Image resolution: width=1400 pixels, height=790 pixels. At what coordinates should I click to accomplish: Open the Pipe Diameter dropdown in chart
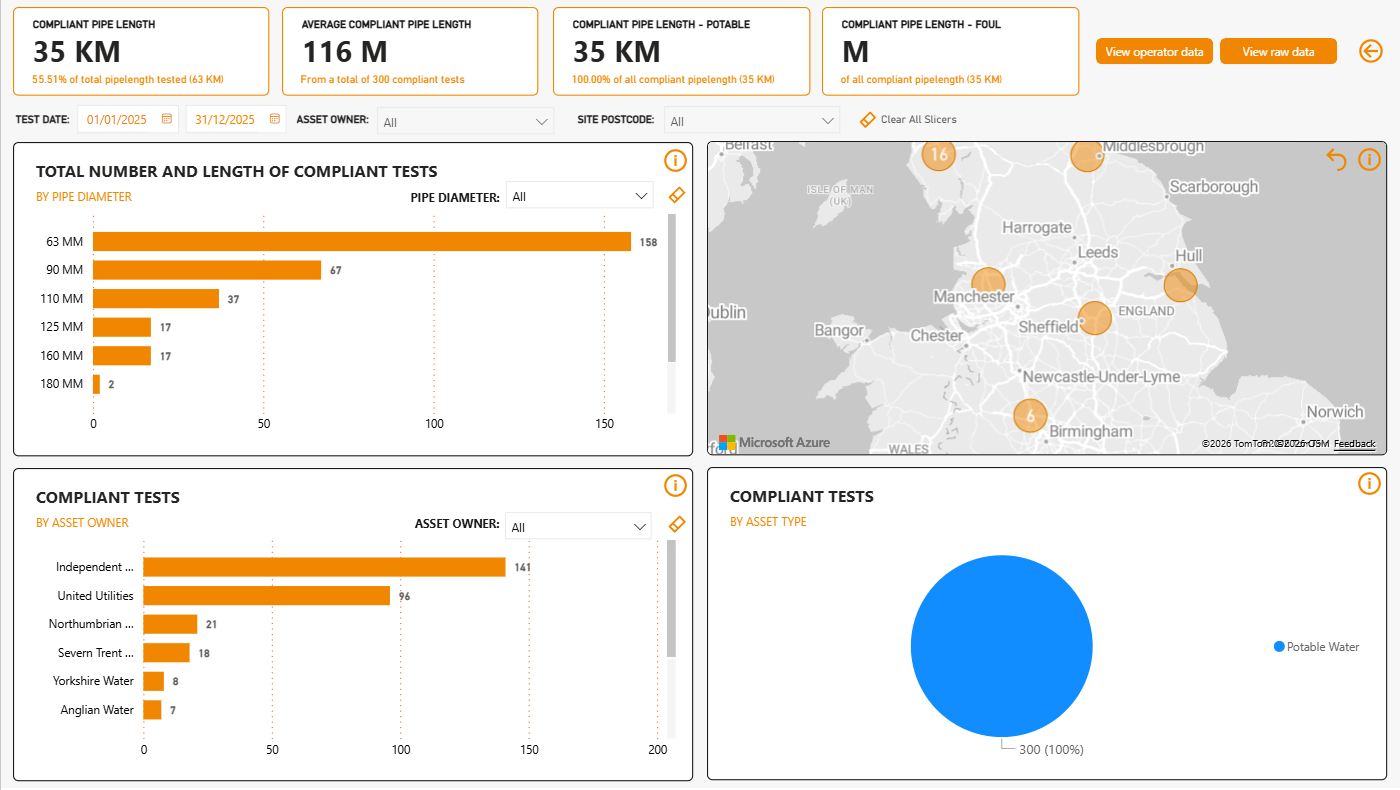tap(641, 197)
